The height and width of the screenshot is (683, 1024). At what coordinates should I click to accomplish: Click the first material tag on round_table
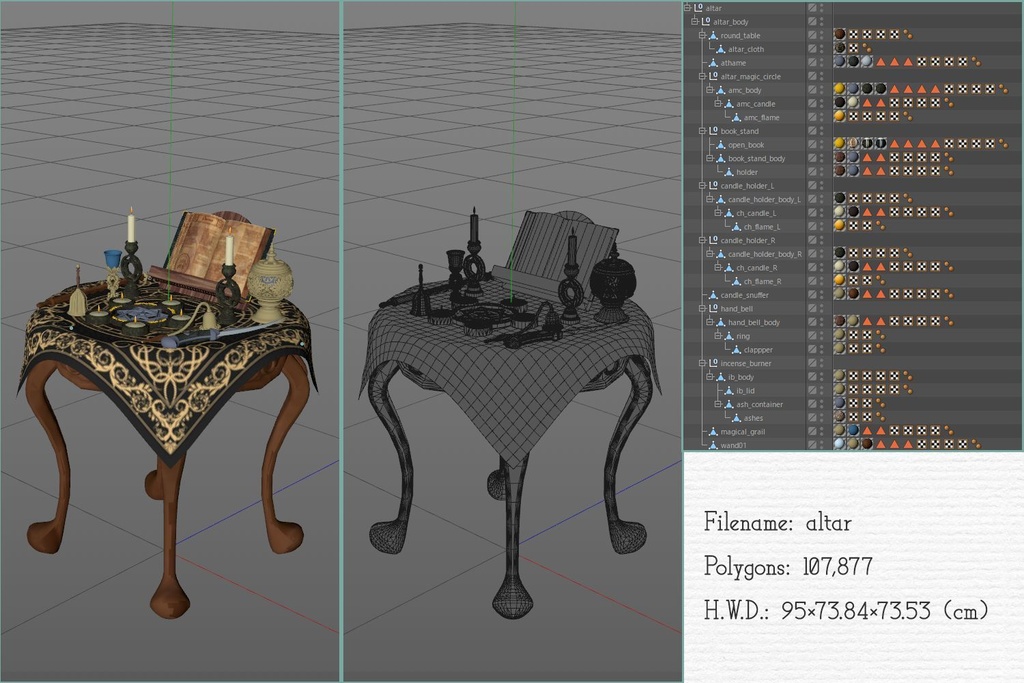(x=840, y=34)
